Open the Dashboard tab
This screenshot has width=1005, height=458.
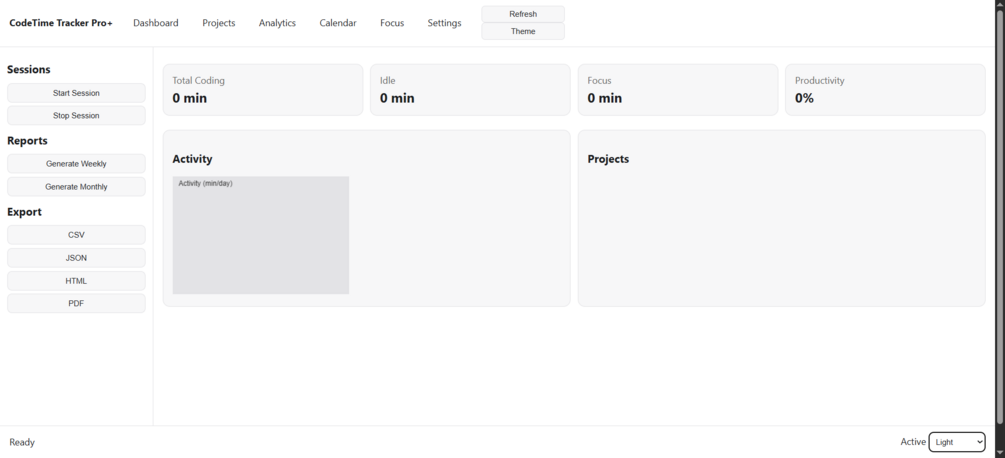pos(156,23)
